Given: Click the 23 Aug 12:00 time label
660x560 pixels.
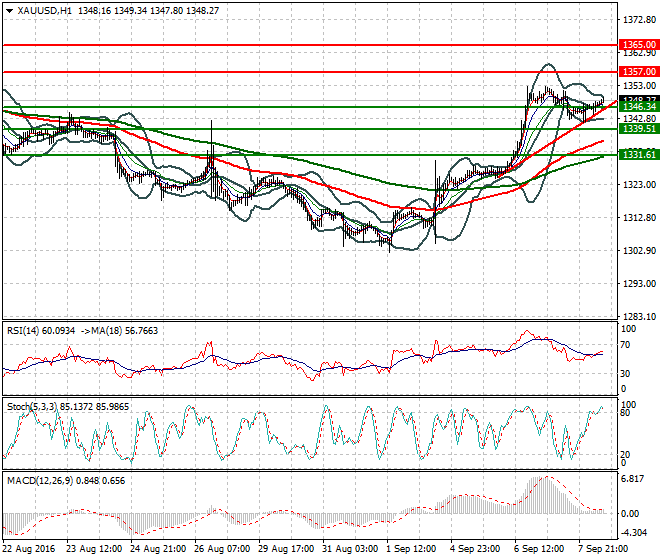Looking at the screenshot, I should 94,549.
